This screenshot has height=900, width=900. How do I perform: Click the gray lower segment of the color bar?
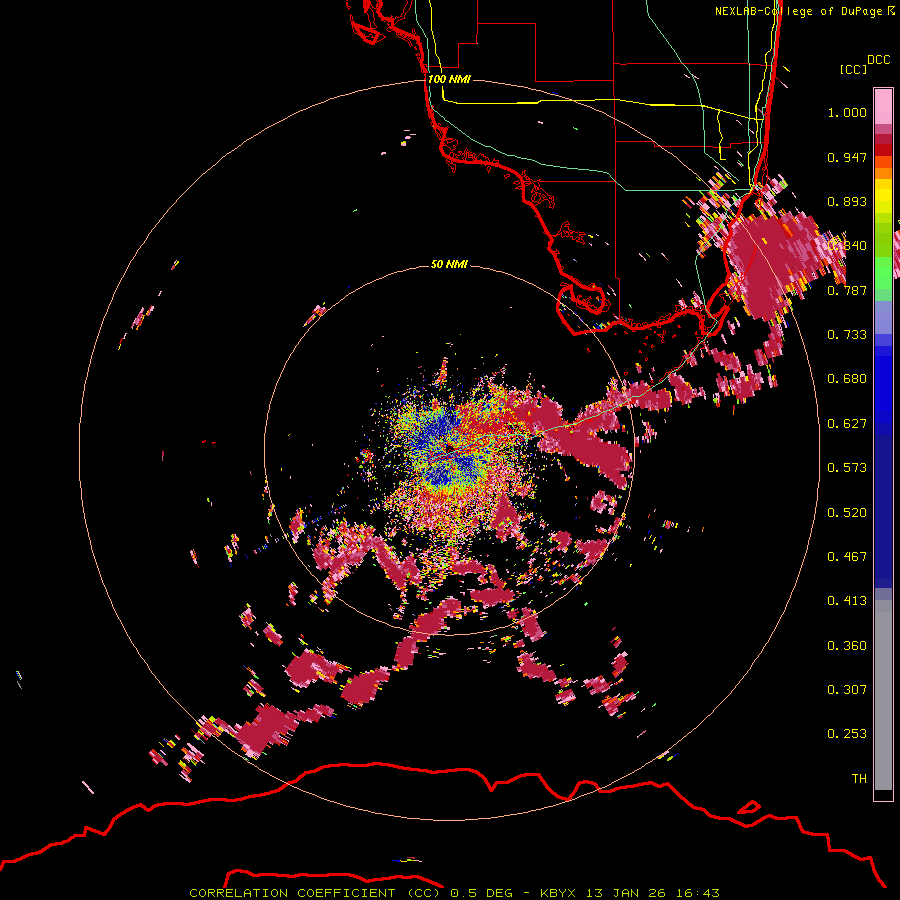coord(883,695)
